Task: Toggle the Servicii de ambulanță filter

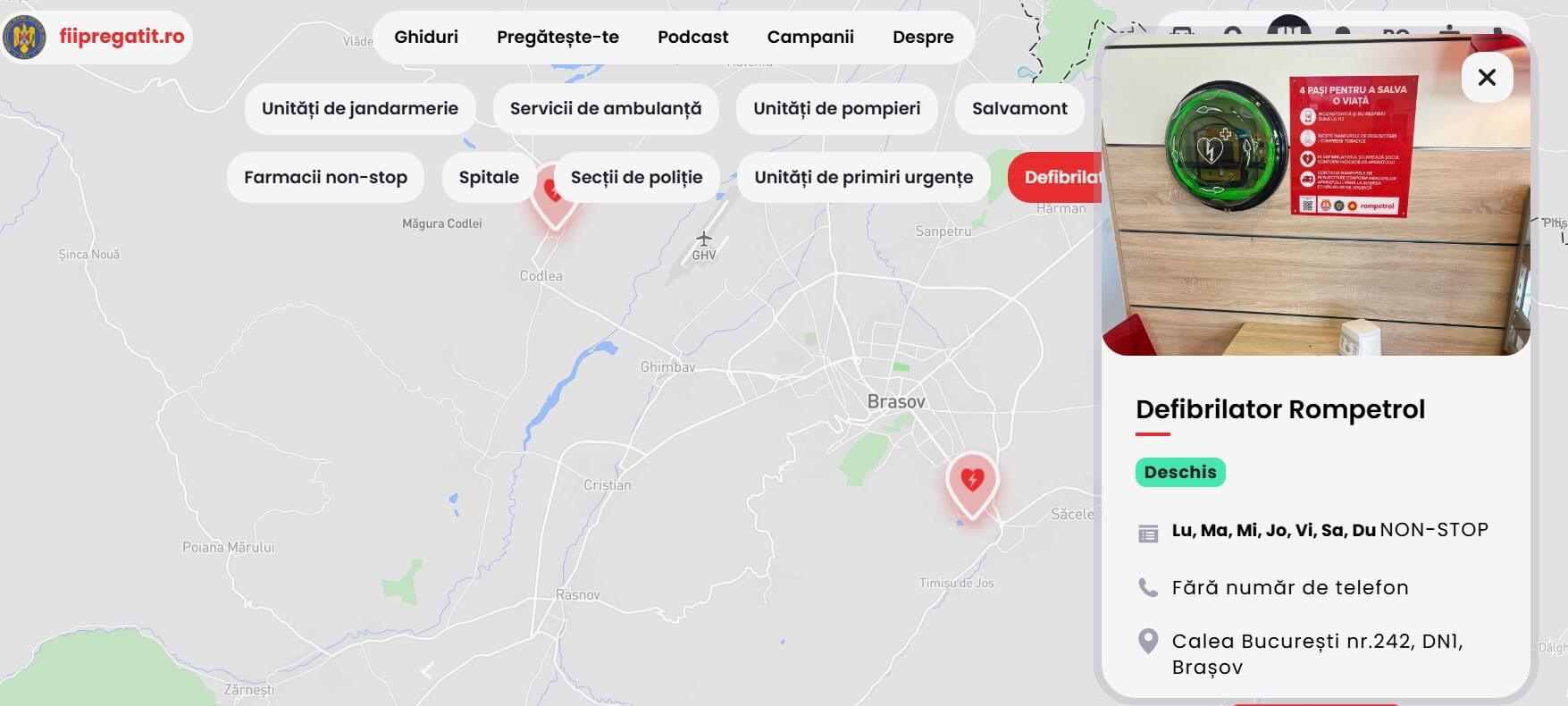Action: [x=606, y=108]
